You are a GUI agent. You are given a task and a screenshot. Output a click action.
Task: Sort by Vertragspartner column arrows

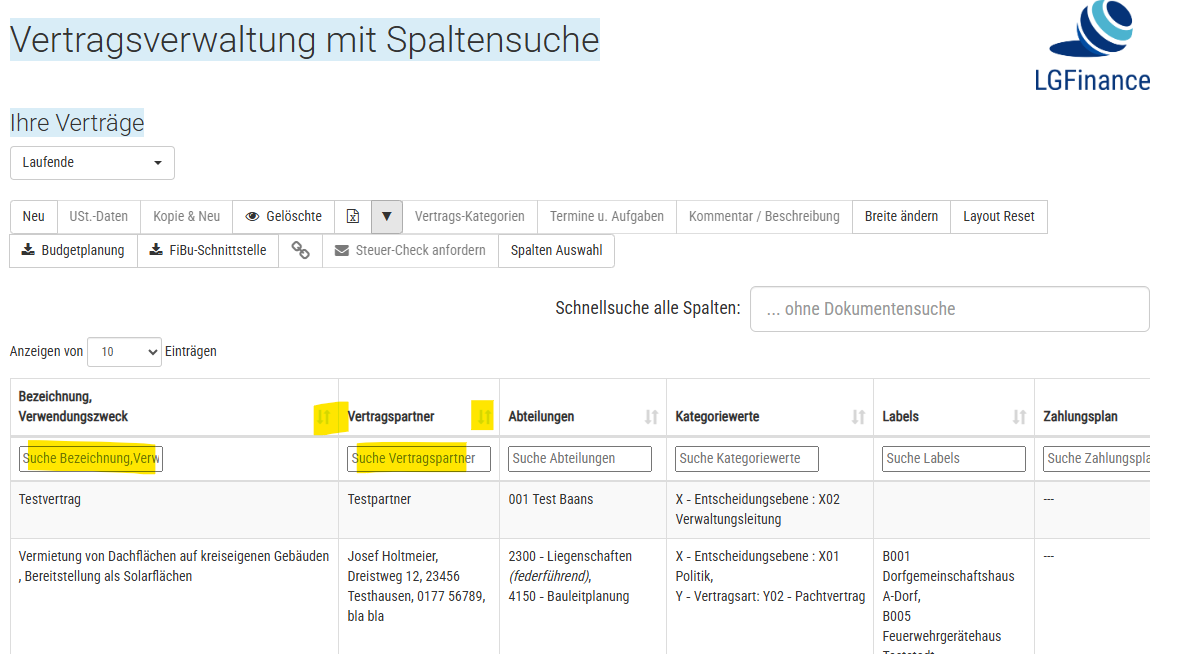tap(484, 417)
